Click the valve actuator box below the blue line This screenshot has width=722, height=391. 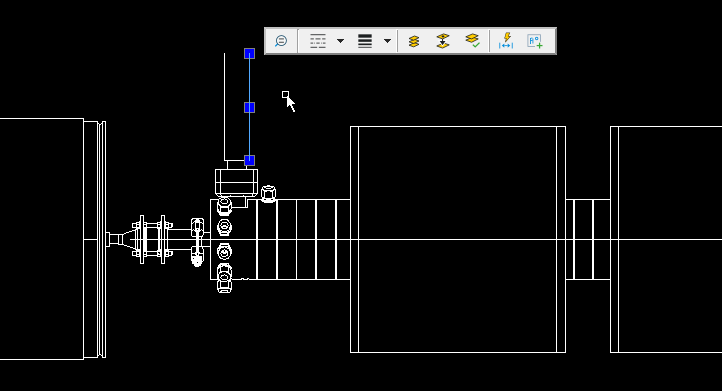236,183
